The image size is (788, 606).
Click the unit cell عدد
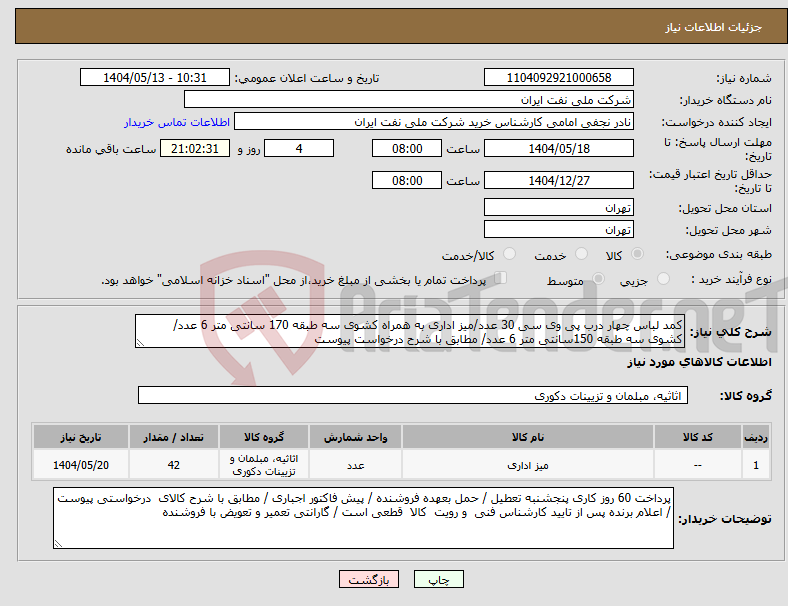pyautogui.click(x=355, y=465)
